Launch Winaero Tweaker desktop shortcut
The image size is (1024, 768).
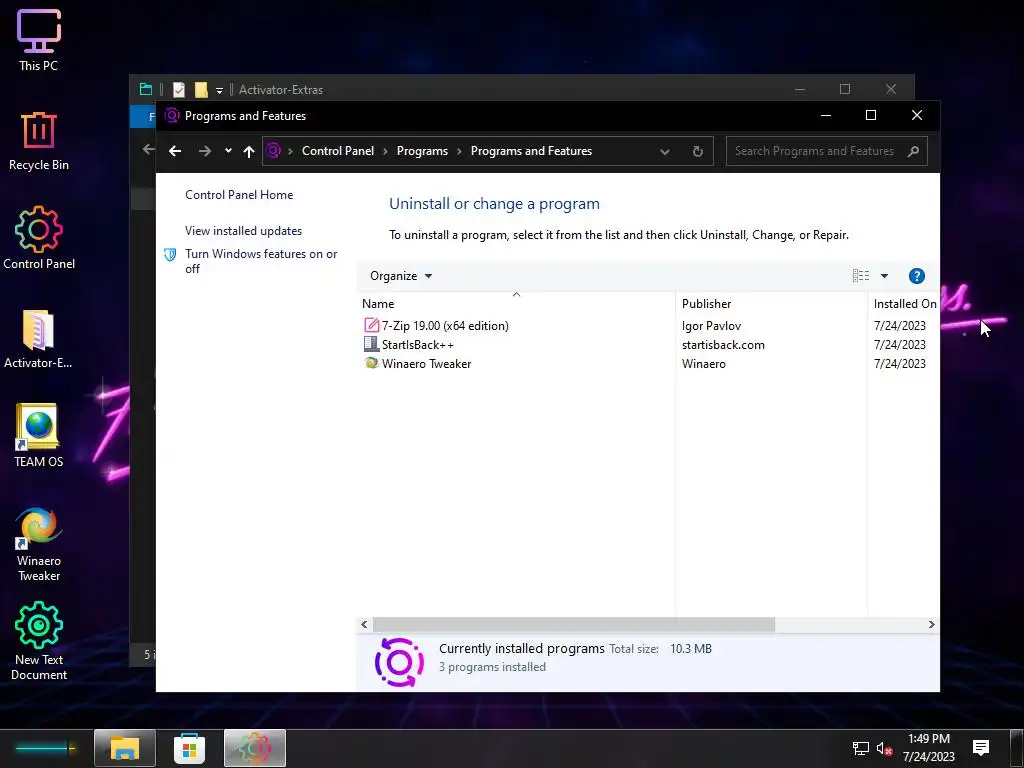[39, 543]
